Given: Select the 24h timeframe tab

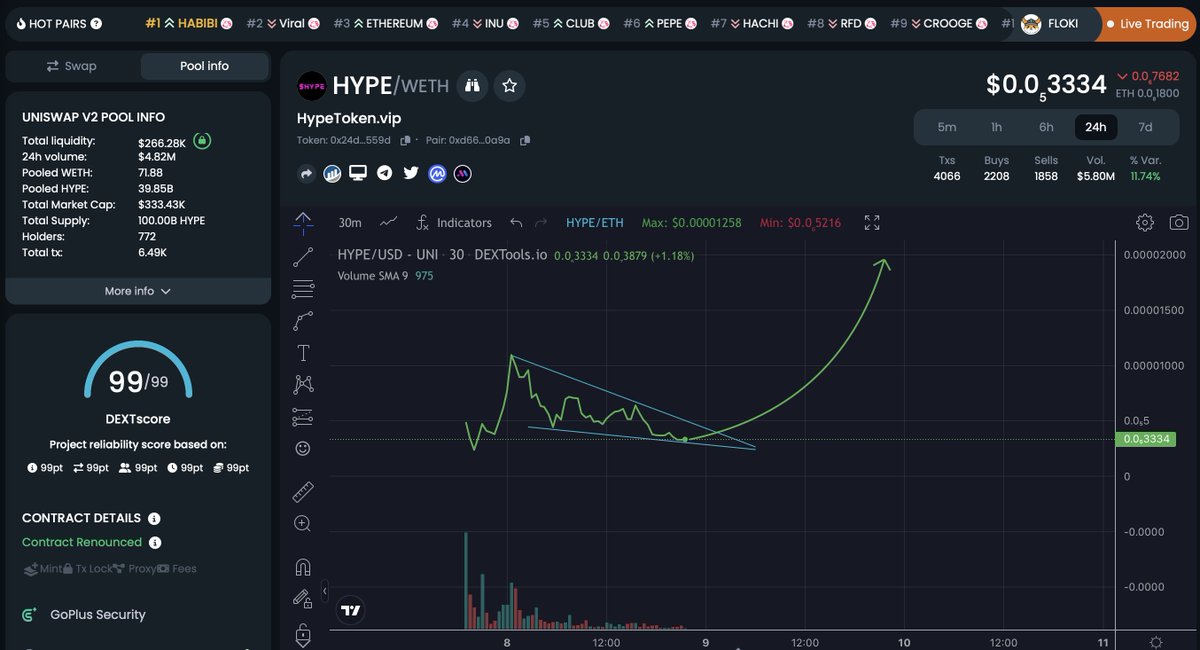Looking at the screenshot, I should coord(1096,127).
